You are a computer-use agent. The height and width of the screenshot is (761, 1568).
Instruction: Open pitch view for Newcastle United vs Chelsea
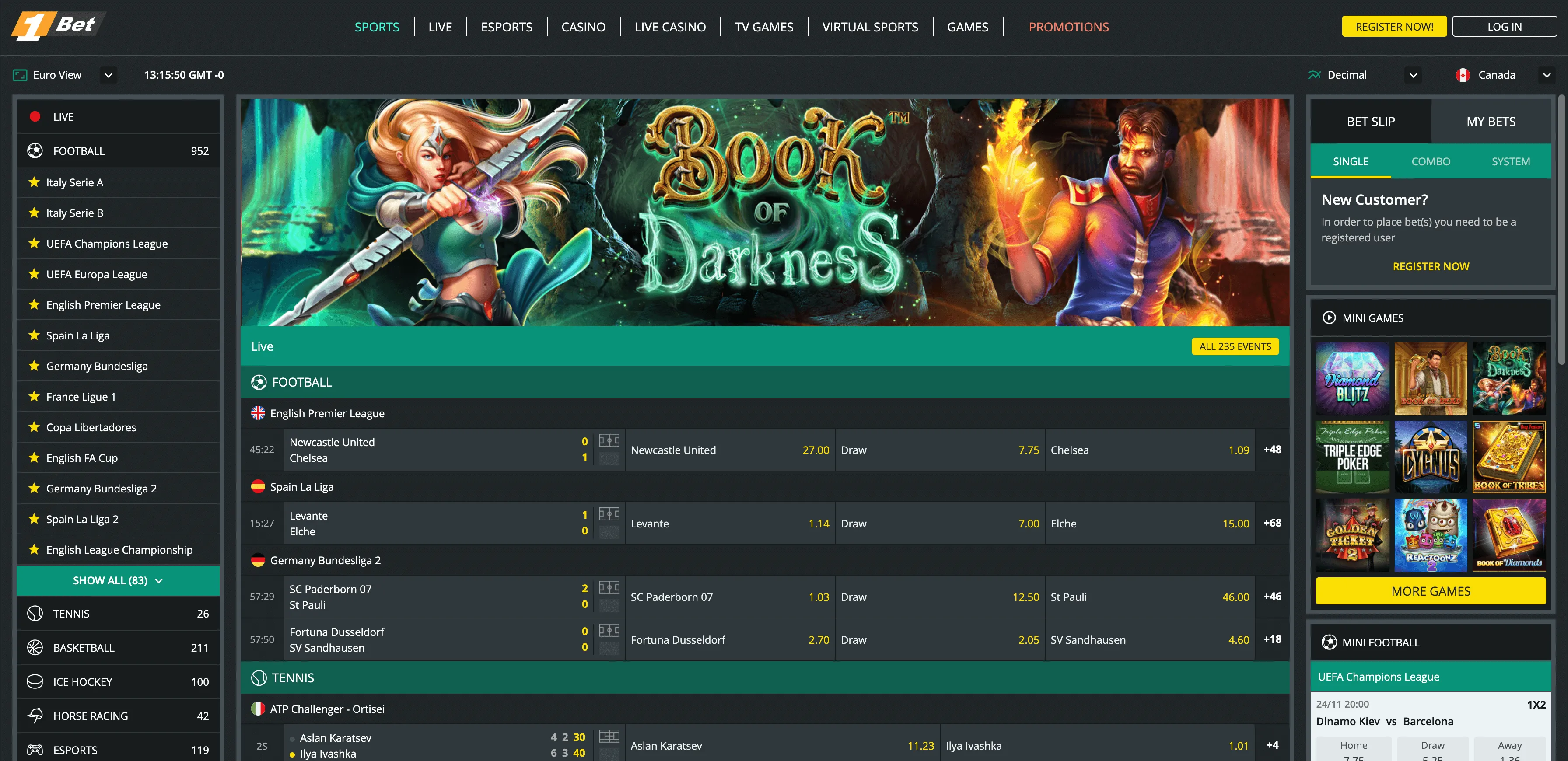tap(609, 440)
